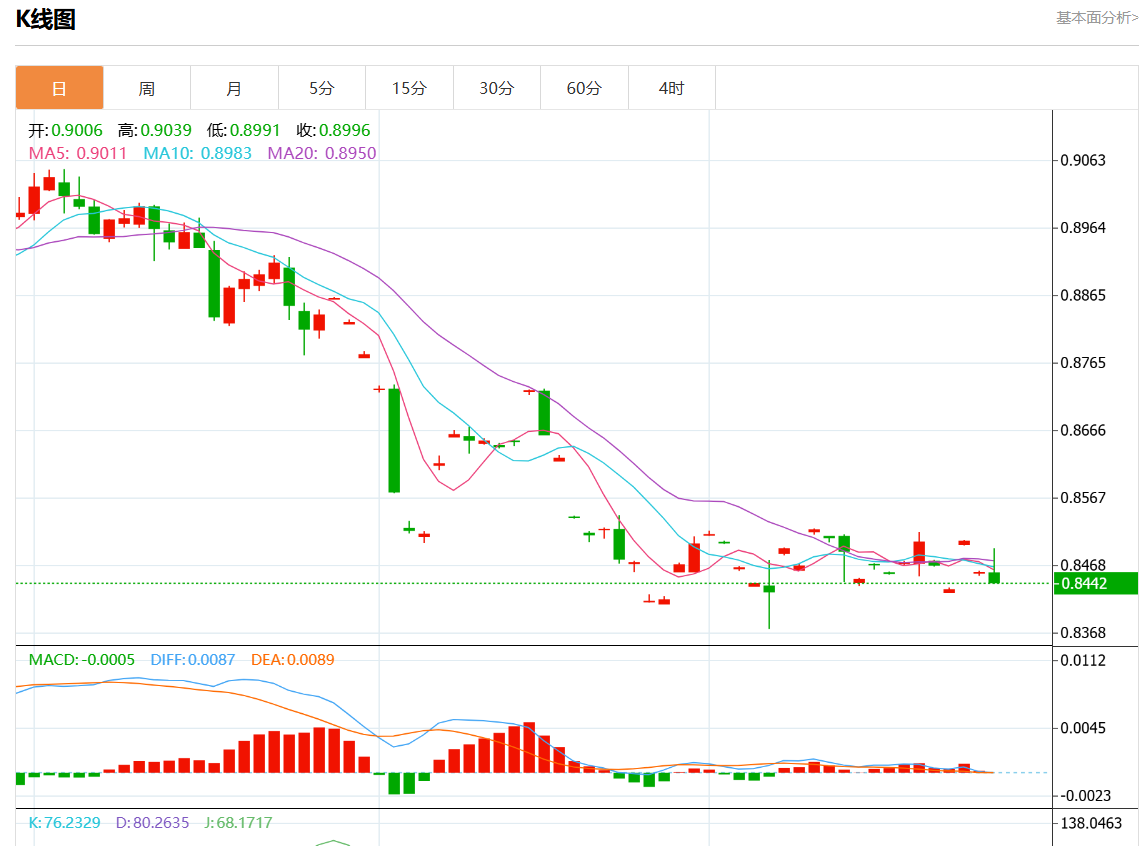Select the 日 daily chart tab
Screen dimensions: 1142x846
pos(59,88)
